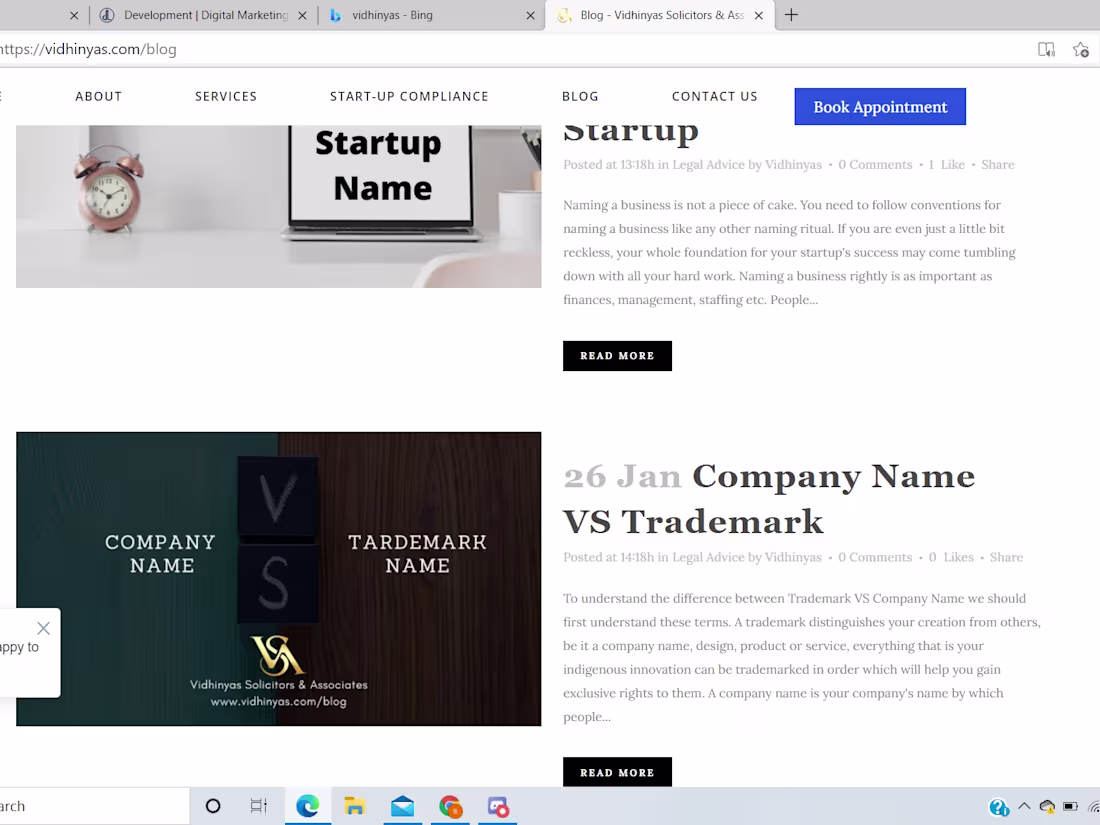
Task: Open the Services navigation menu
Action: pos(226,97)
